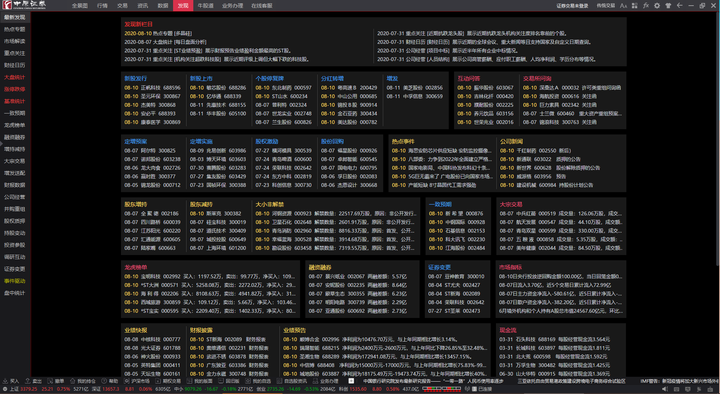Select the 交易 menu tab

(122, 6)
